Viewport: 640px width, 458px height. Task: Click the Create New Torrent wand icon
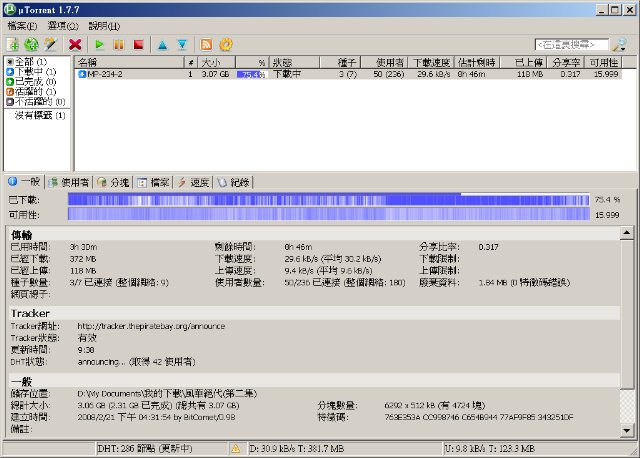51,44
